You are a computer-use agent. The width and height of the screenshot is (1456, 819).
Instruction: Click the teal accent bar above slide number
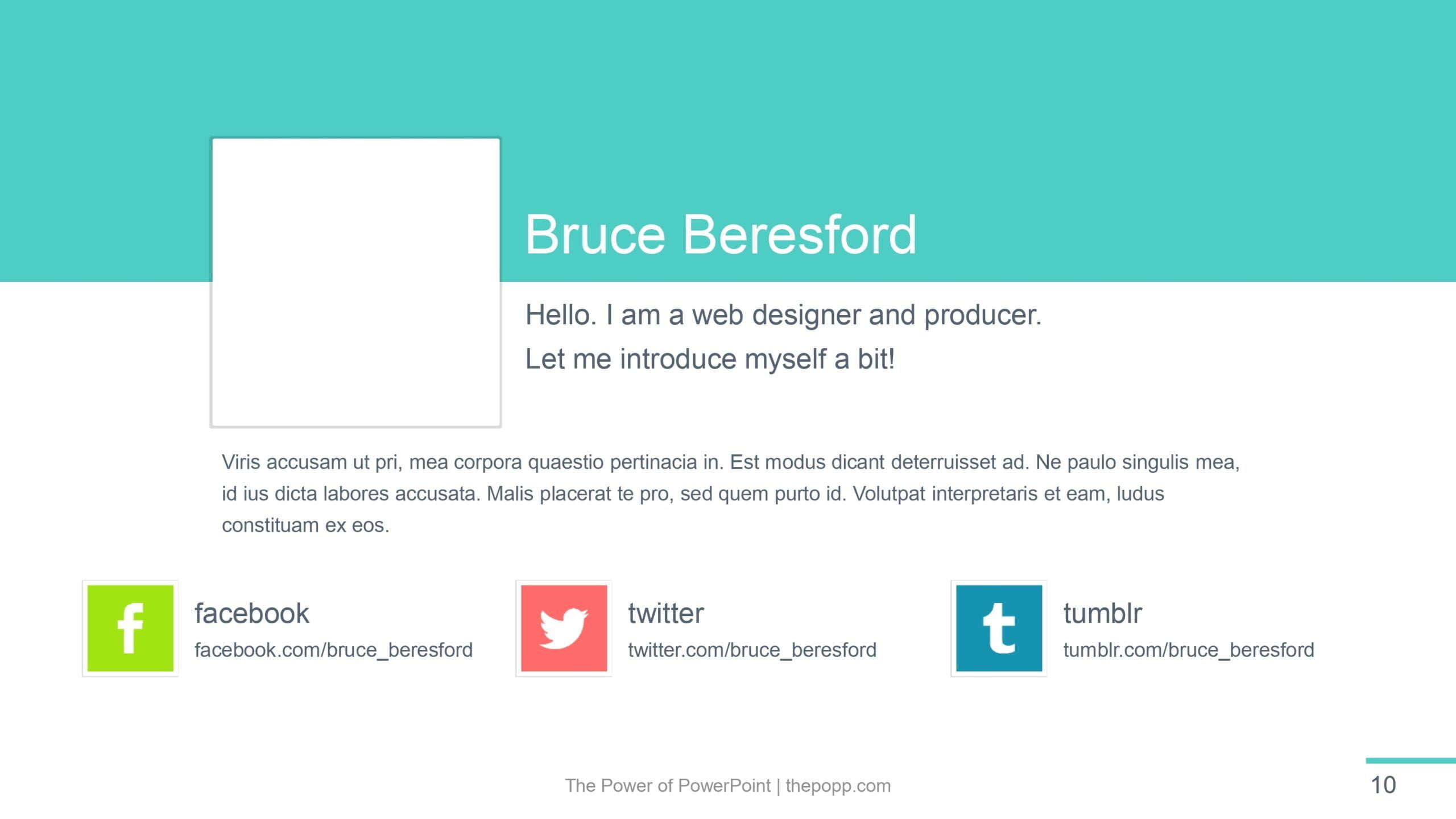pos(1410,760)
